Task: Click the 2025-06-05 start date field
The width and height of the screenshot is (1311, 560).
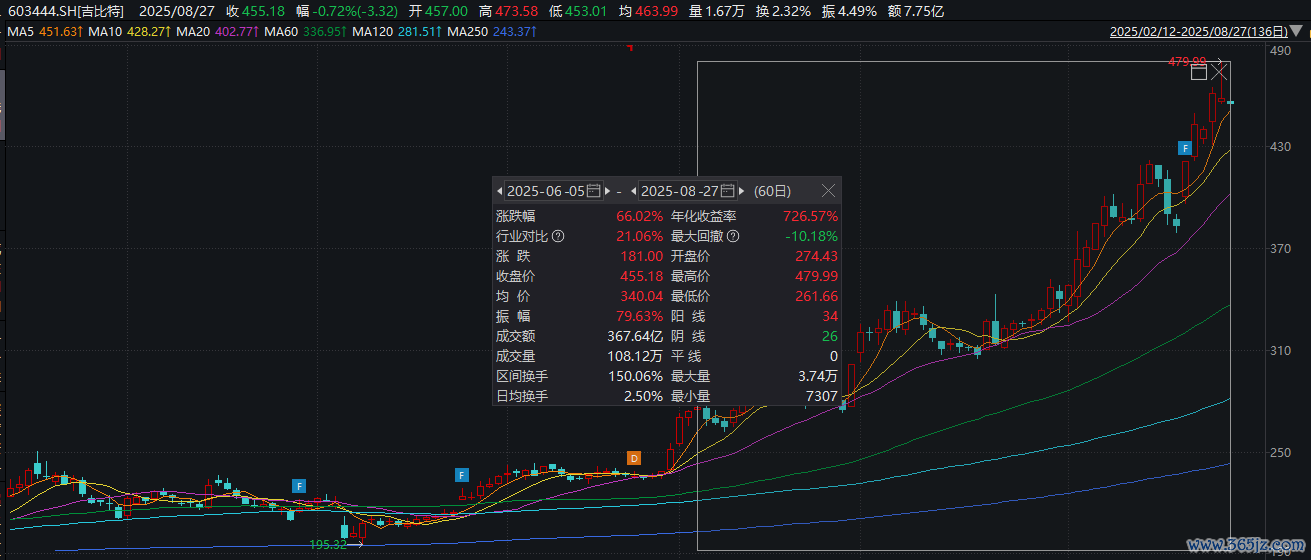Action: (546, 190)
